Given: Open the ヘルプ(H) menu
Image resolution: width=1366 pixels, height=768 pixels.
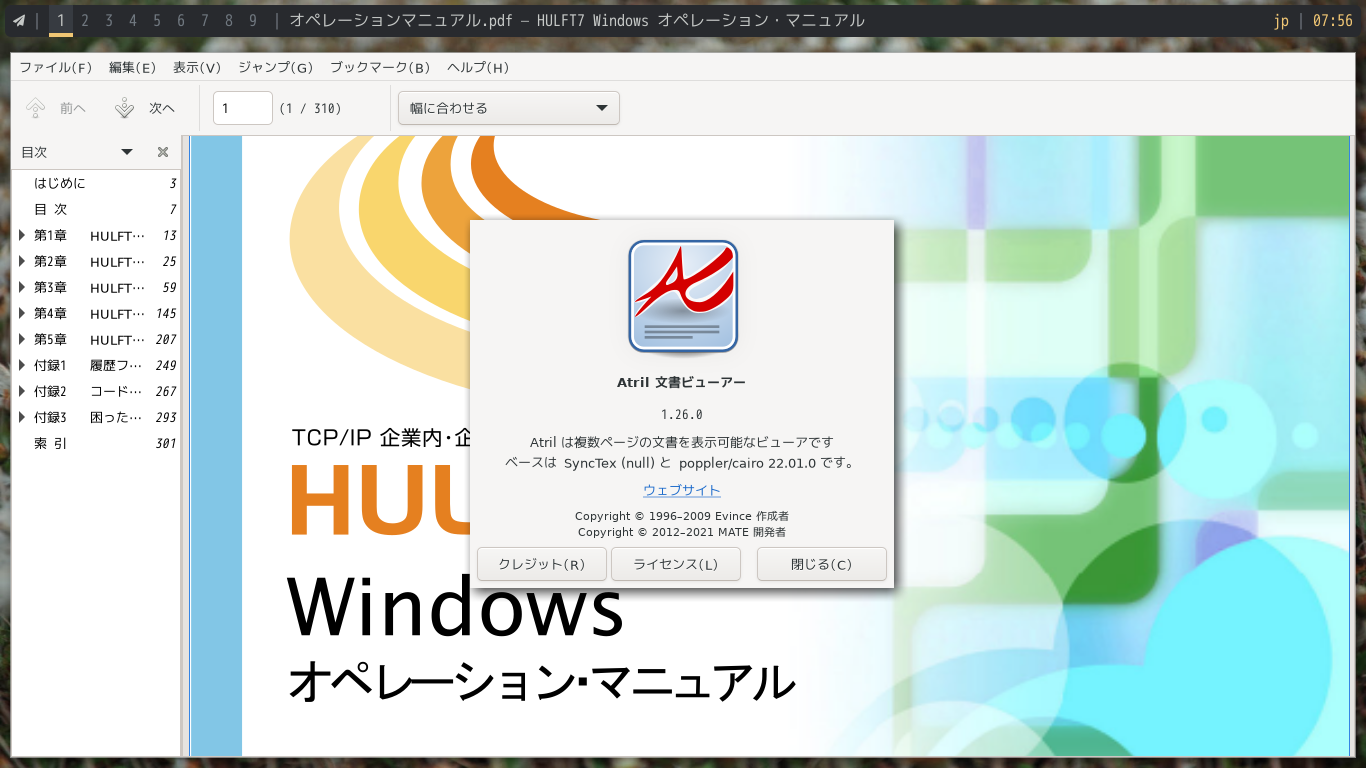Looking at the screenshot, I should (x=478, y=67).
